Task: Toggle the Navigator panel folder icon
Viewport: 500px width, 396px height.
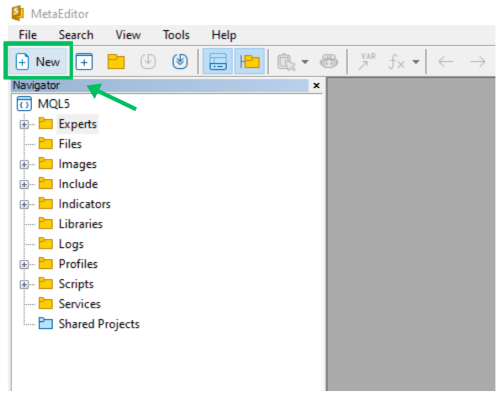Action: pyautogui.click(x=250, y=62)
